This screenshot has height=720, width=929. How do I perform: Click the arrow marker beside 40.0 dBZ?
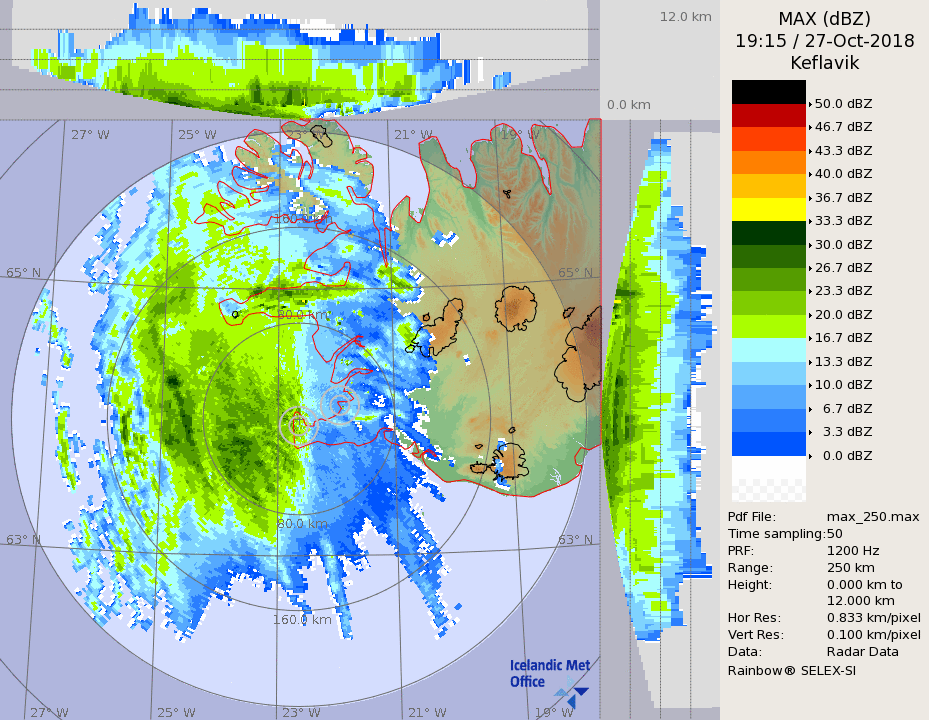[x=810, y=174]
